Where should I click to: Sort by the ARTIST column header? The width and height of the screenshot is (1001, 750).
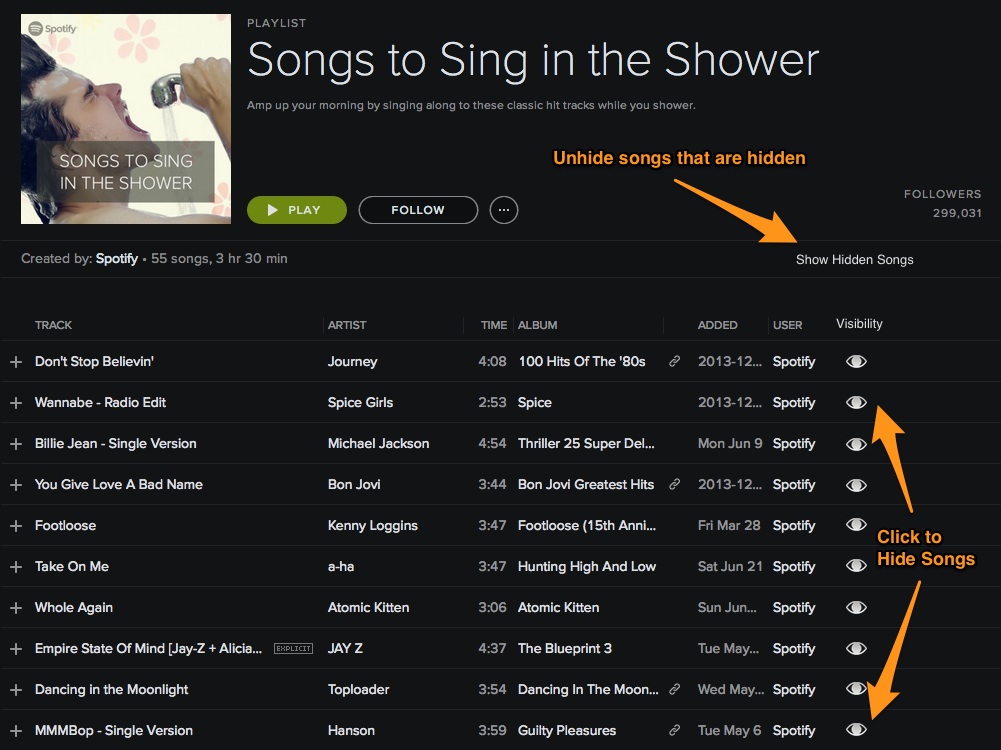click(x=347, y=325)
